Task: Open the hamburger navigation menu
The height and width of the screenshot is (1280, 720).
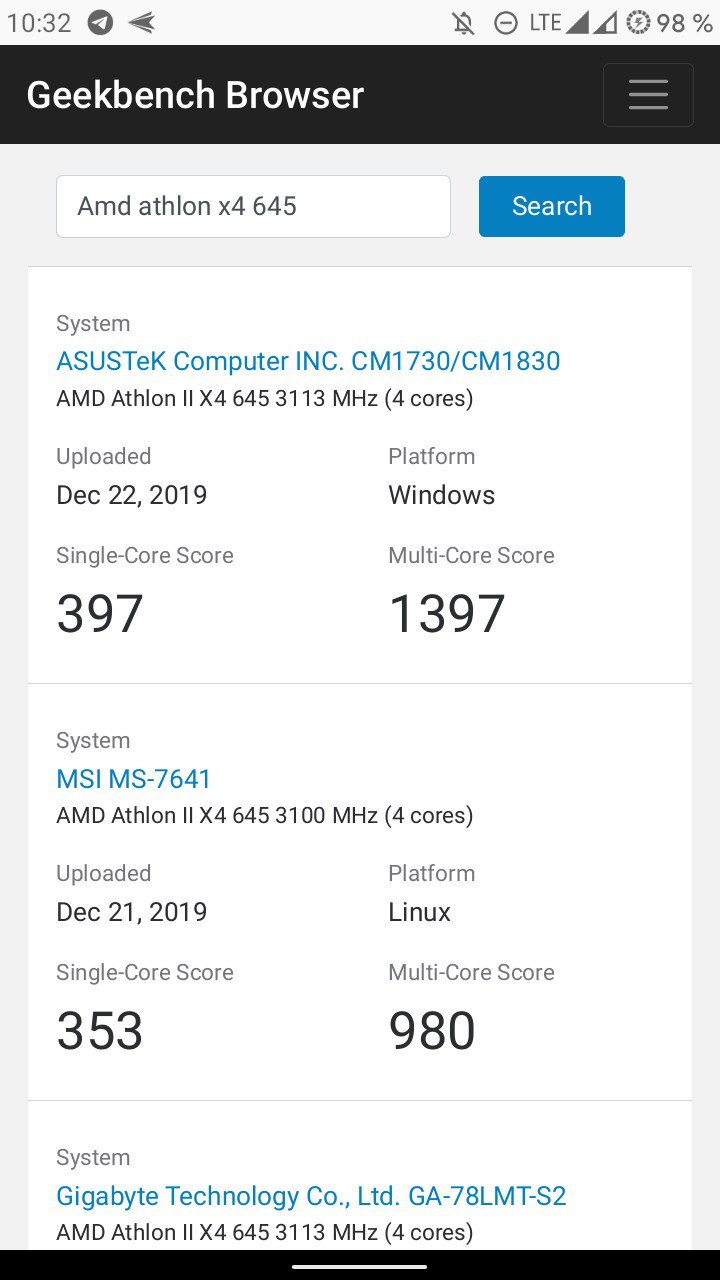Action: pos(648,95)
